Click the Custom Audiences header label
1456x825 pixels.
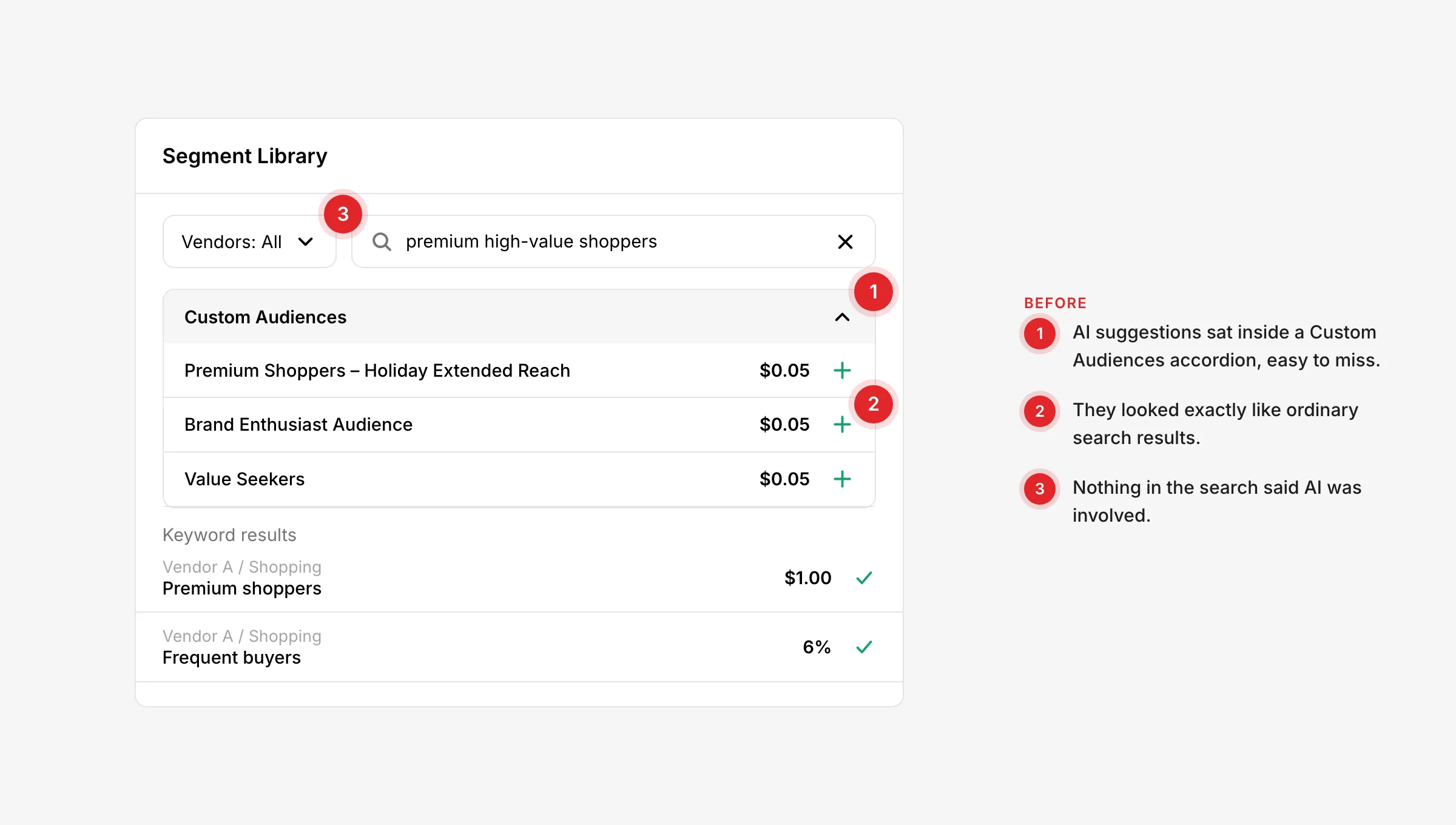(265, 317)
